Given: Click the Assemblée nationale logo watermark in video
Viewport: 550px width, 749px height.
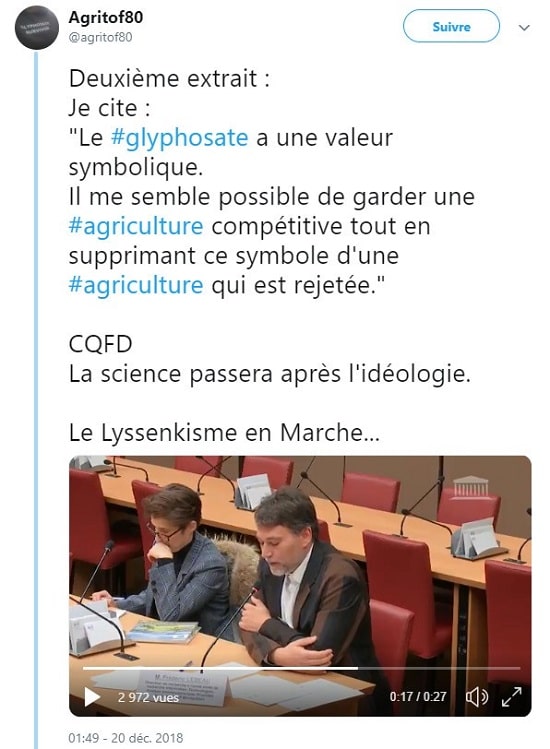Looking at the screenshot, I should tap(470, 486).
